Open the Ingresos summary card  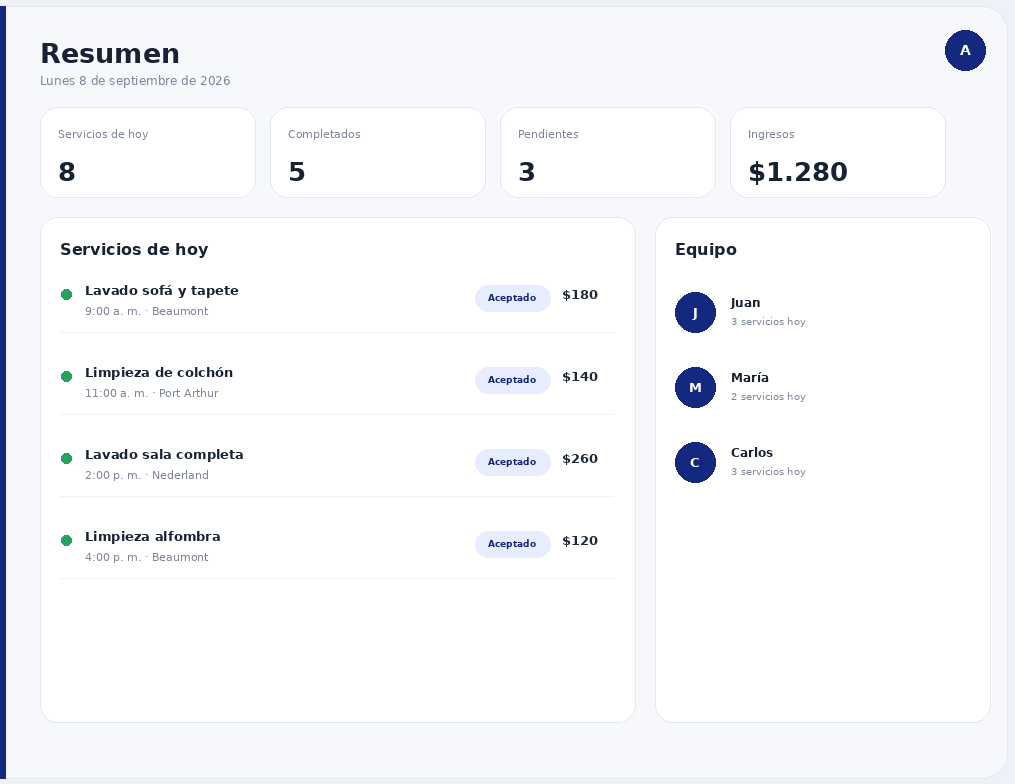click(838, 153)
